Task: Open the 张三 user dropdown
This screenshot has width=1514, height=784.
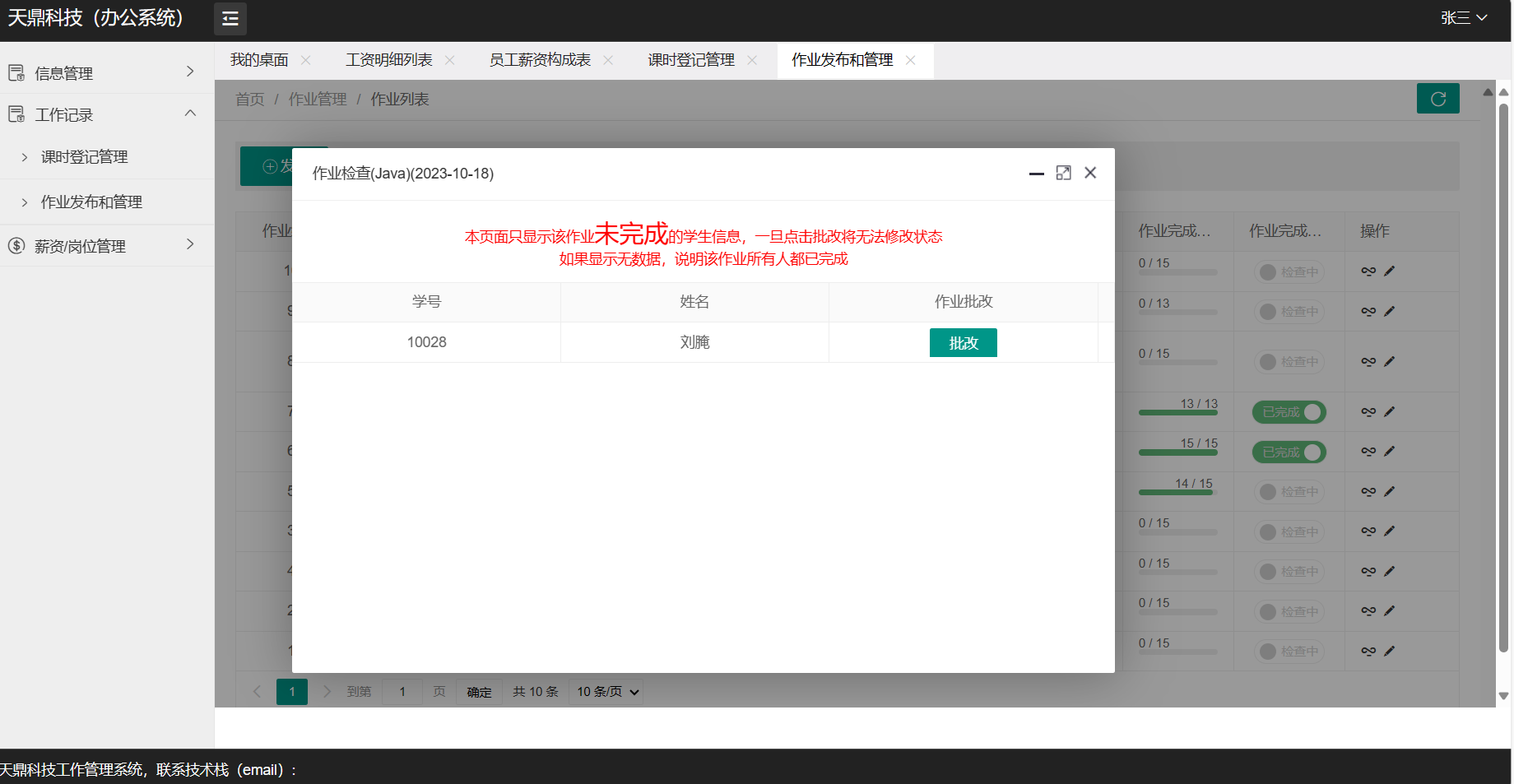Action: pyautogui.click(x=1464, y=18)
